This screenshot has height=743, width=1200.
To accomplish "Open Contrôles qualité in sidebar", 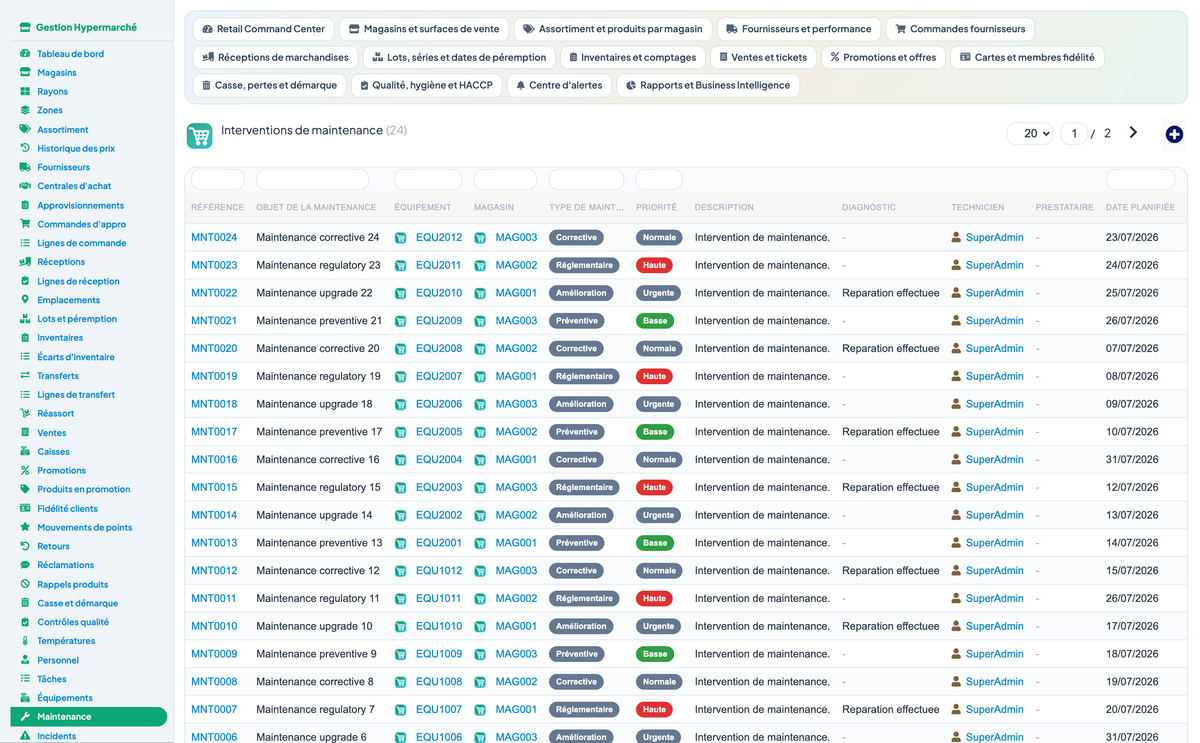I will [x=73, y=622].
